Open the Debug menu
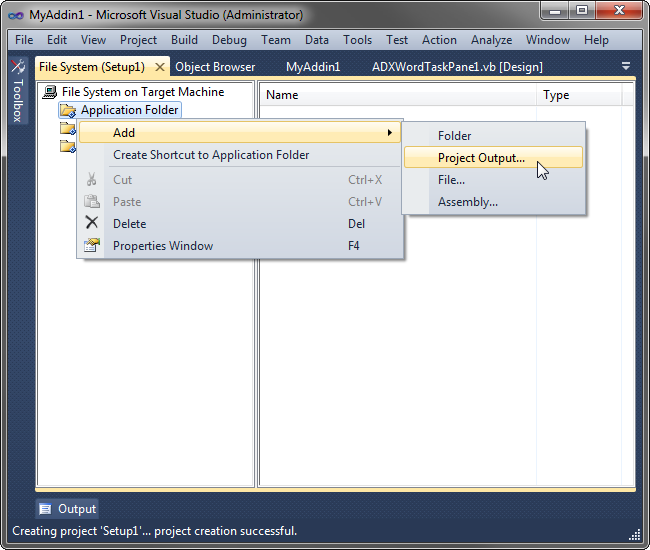This screenshot has height=550, width=650. pos(229,40)
